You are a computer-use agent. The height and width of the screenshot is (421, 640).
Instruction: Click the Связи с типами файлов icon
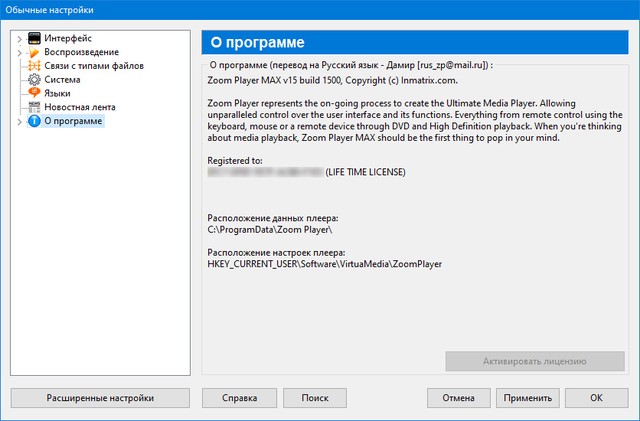(x=34, y=66)
